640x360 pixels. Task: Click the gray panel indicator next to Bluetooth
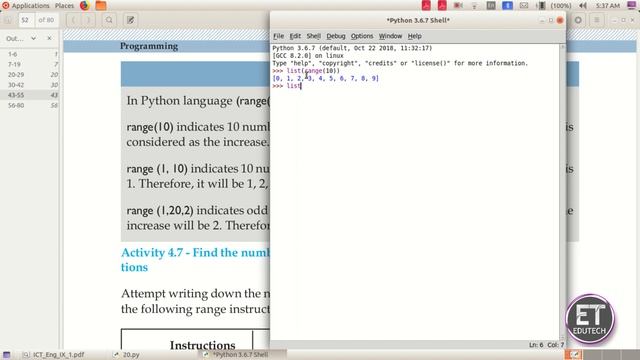pyautogui.click(x=491, y=6)
